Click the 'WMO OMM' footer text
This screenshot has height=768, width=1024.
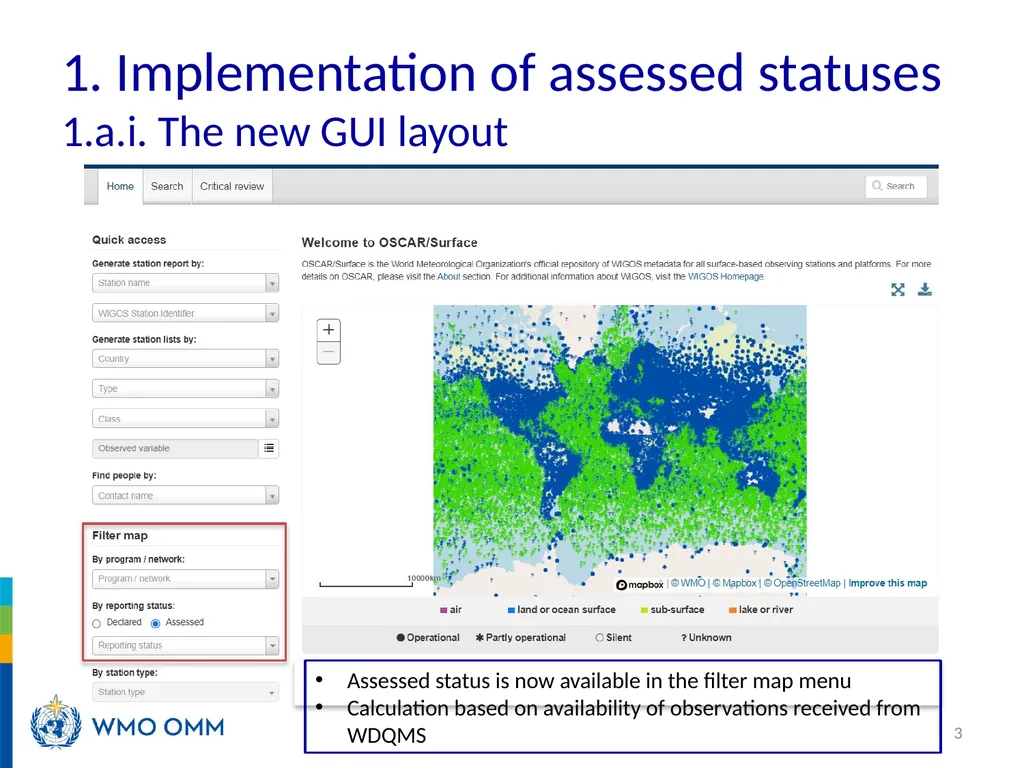(158, 727)
